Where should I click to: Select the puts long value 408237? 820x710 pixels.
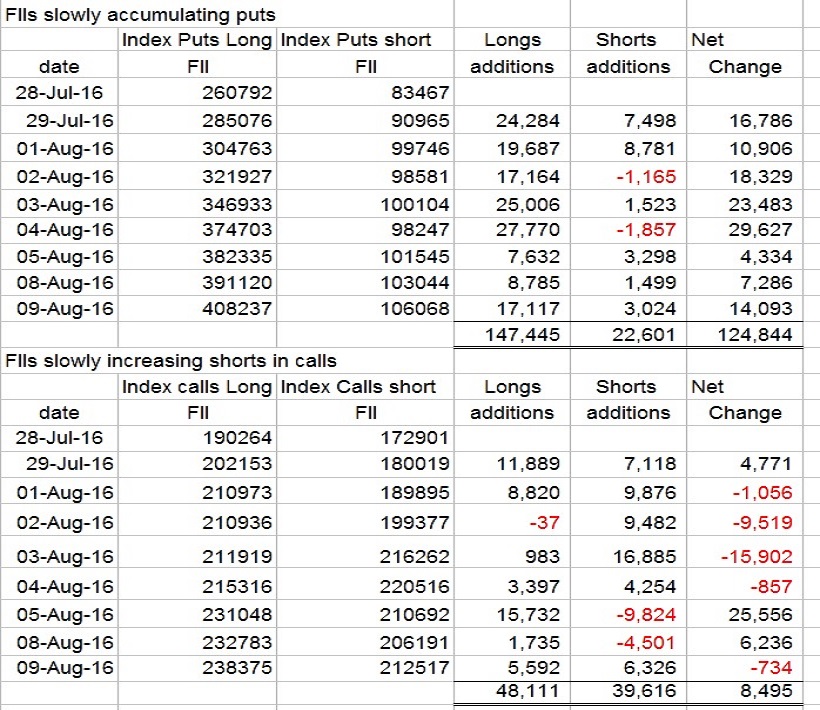pos(236,309)
